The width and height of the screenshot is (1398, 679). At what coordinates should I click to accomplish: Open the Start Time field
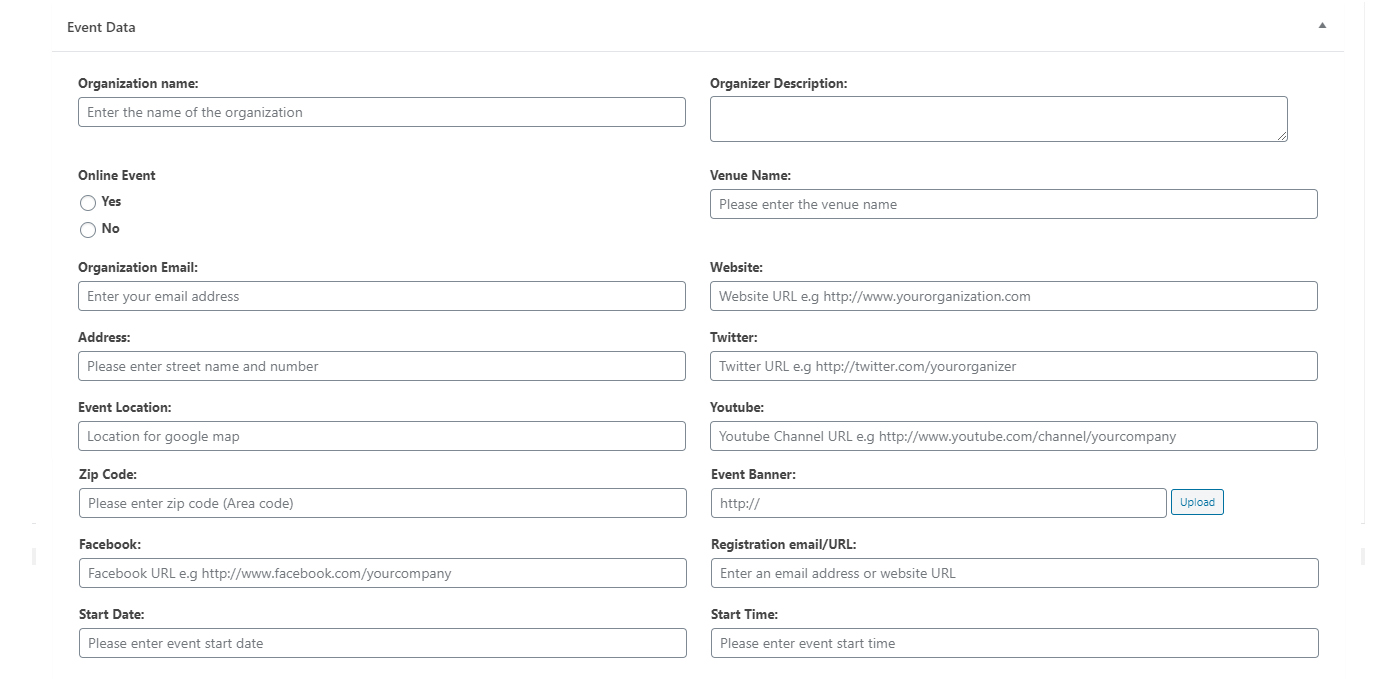coord(1014,643)
